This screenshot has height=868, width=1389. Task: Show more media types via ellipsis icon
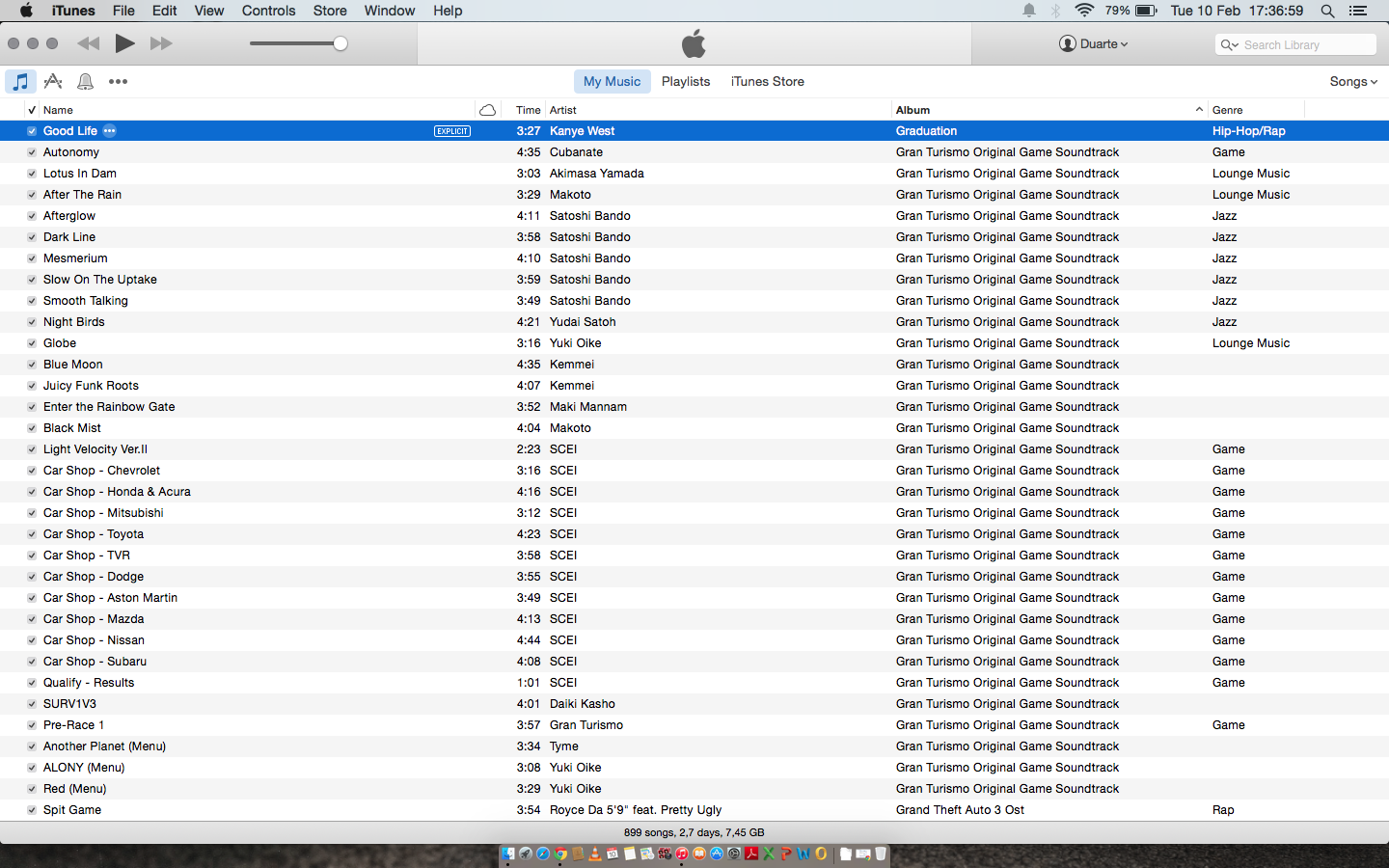click(118, 82)
